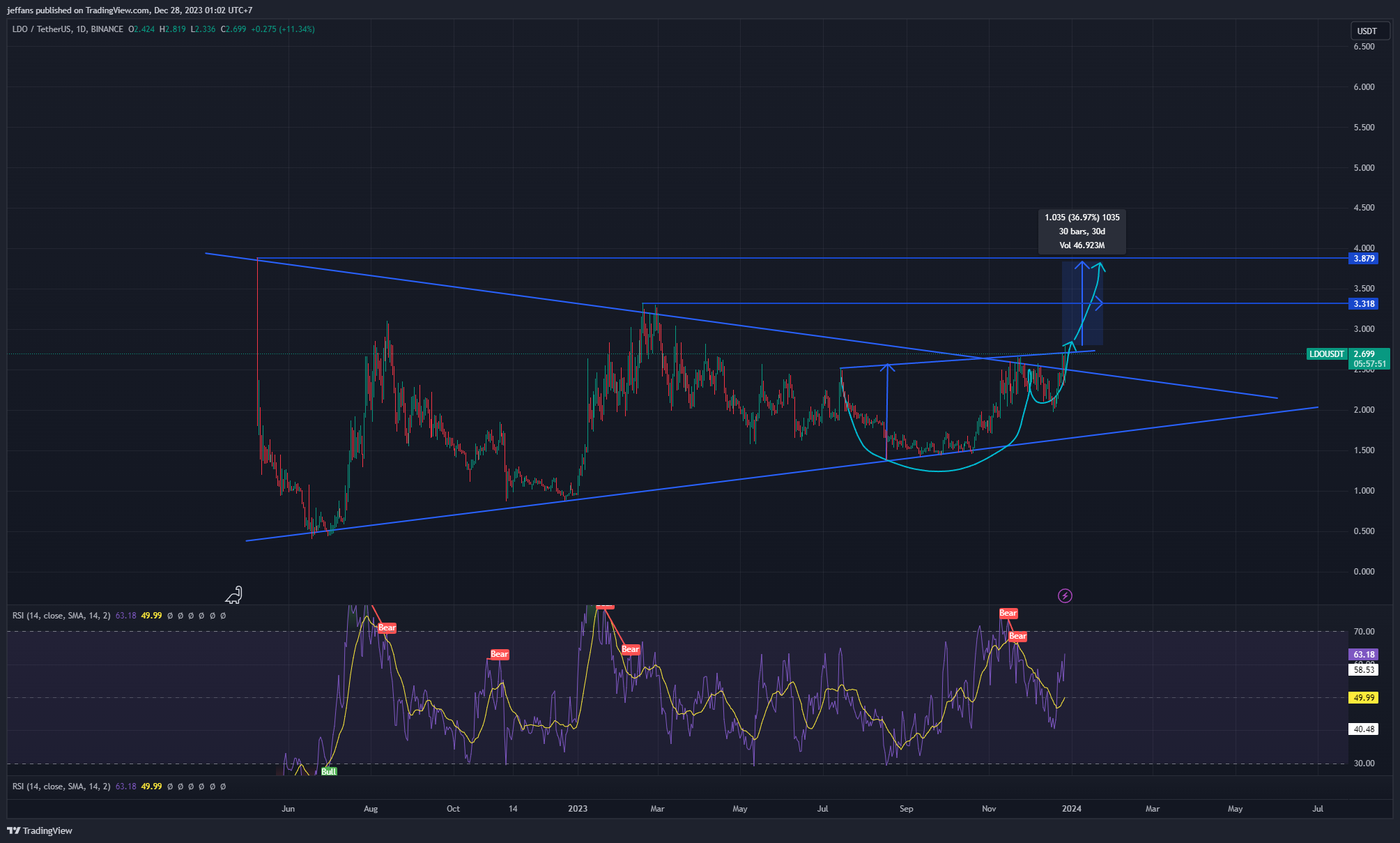Click the Oct label on time axis

pos(453,809)
